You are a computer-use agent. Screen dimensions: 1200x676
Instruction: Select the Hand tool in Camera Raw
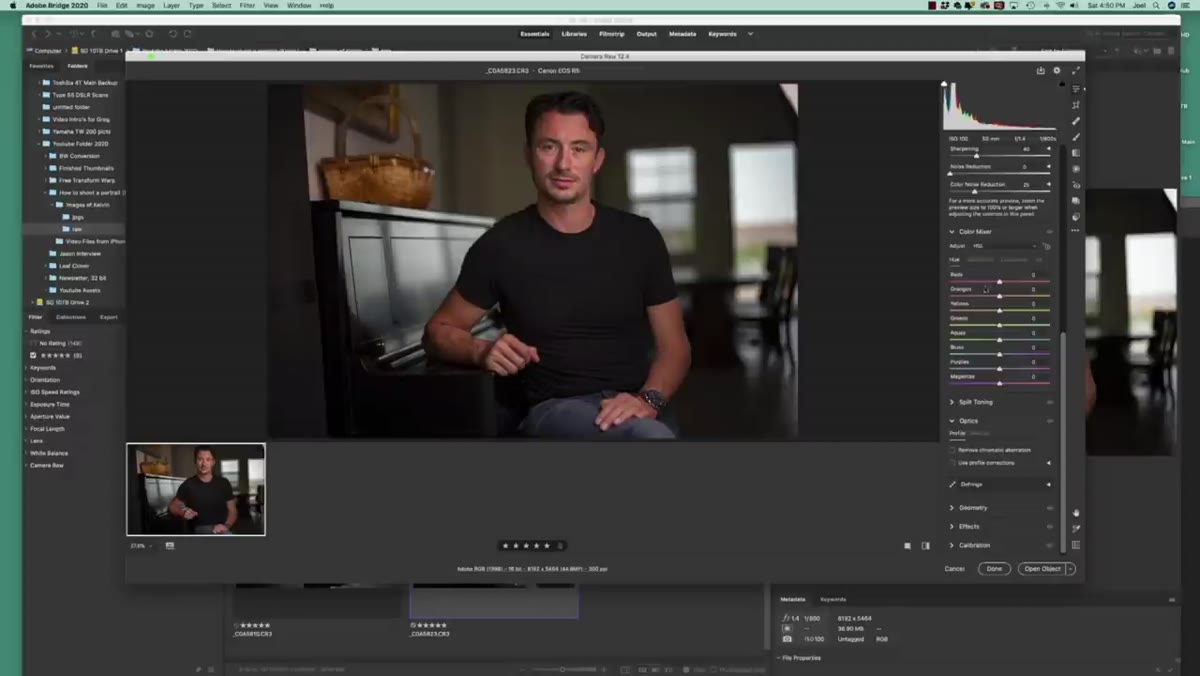tap(1076, 513)
